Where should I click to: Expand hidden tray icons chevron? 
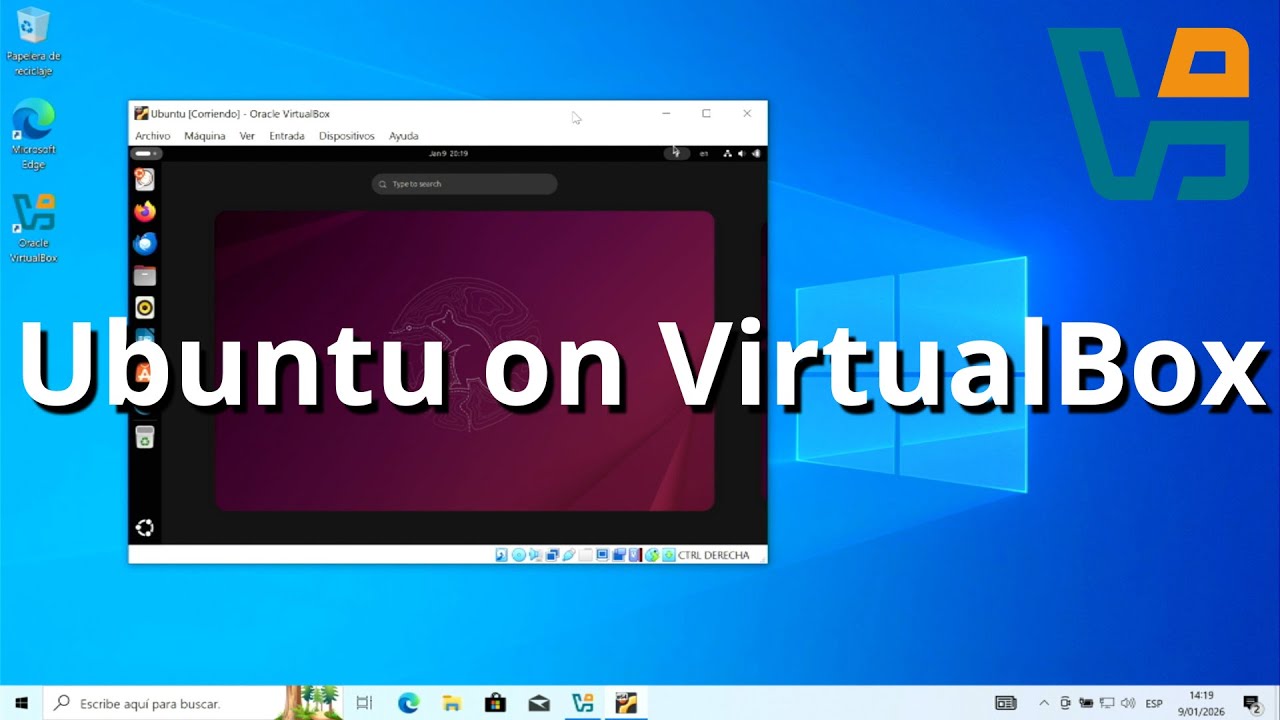pos(1044,703)
